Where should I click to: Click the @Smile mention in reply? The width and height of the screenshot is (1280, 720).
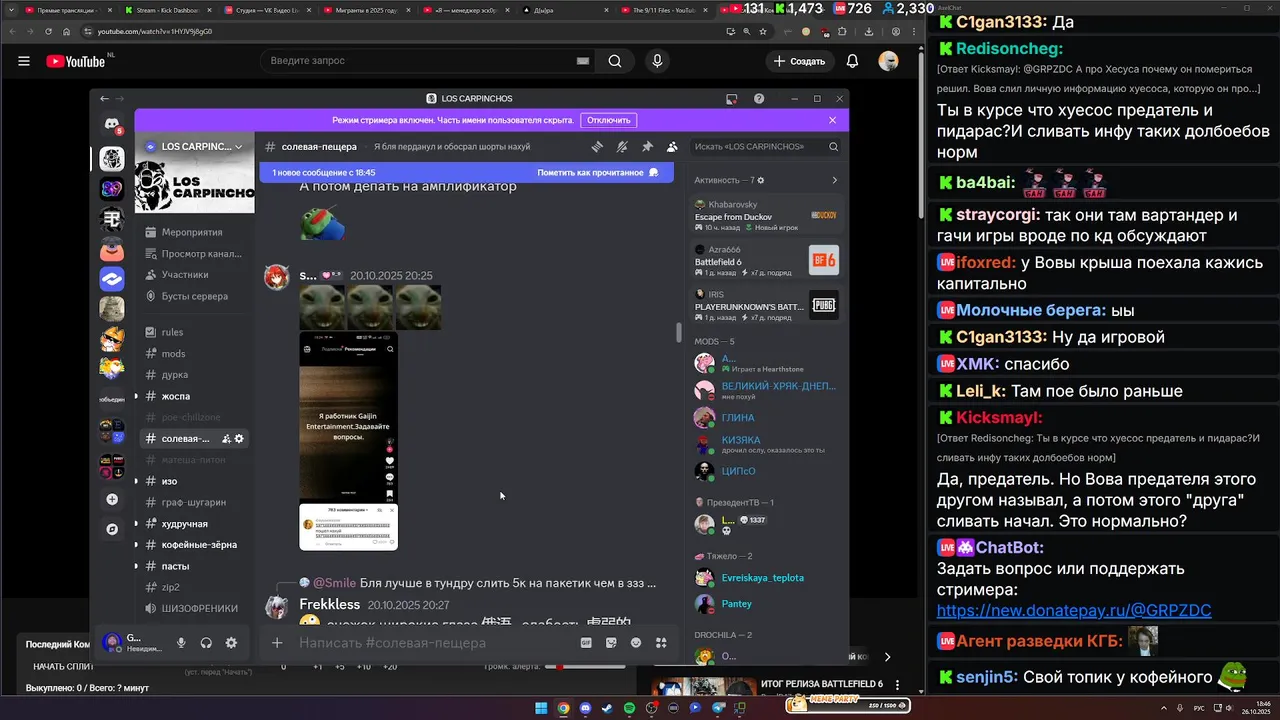click(335, 583)
